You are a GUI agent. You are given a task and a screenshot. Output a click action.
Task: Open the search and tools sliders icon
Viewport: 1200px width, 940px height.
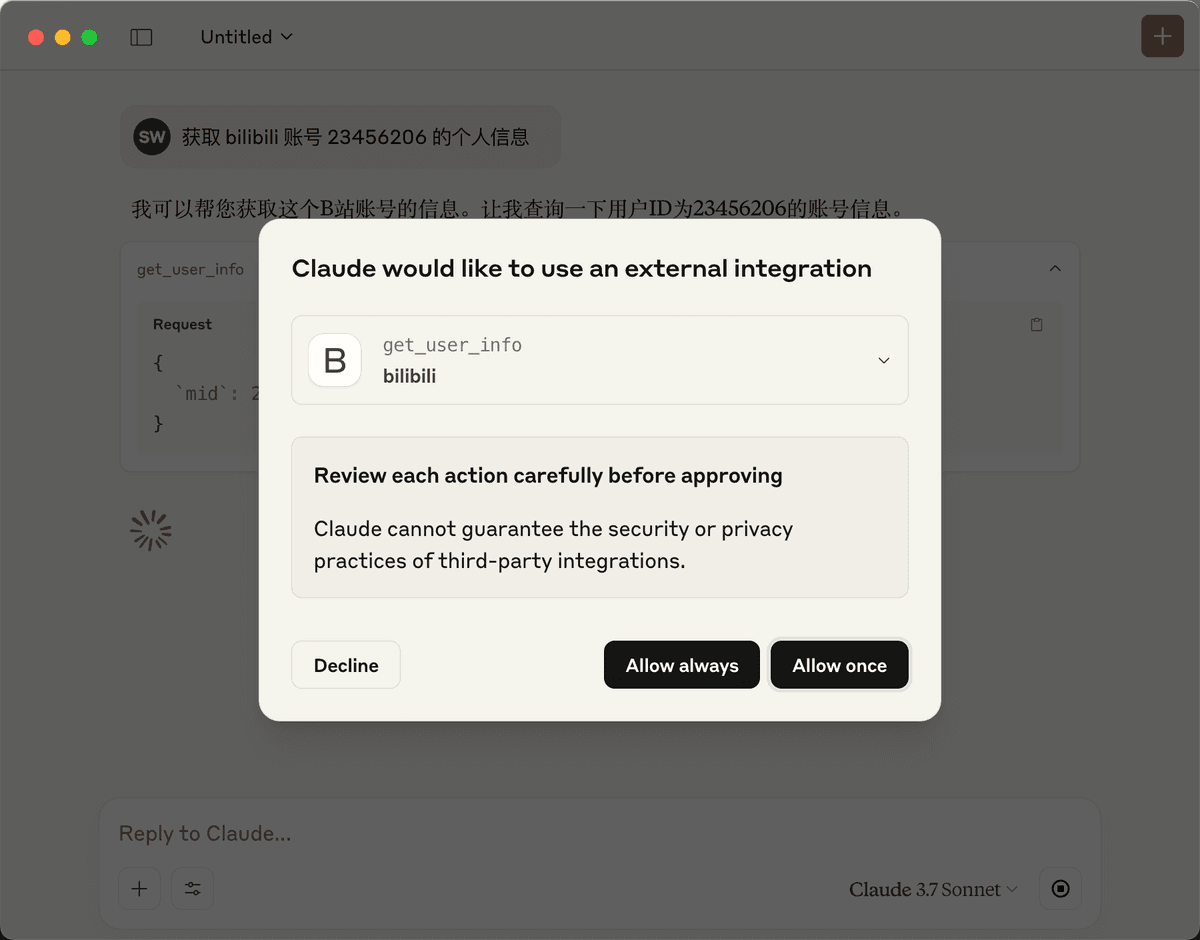click(x=193, y=889)
